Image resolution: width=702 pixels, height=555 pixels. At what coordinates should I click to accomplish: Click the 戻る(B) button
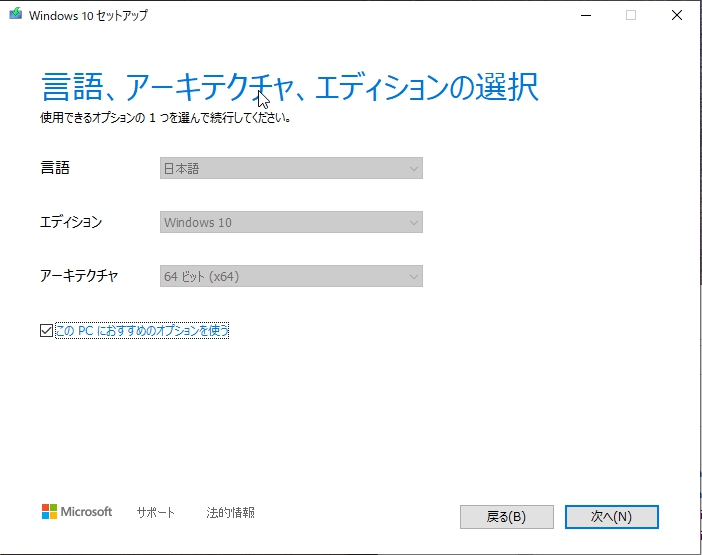(x=507, y=517)
